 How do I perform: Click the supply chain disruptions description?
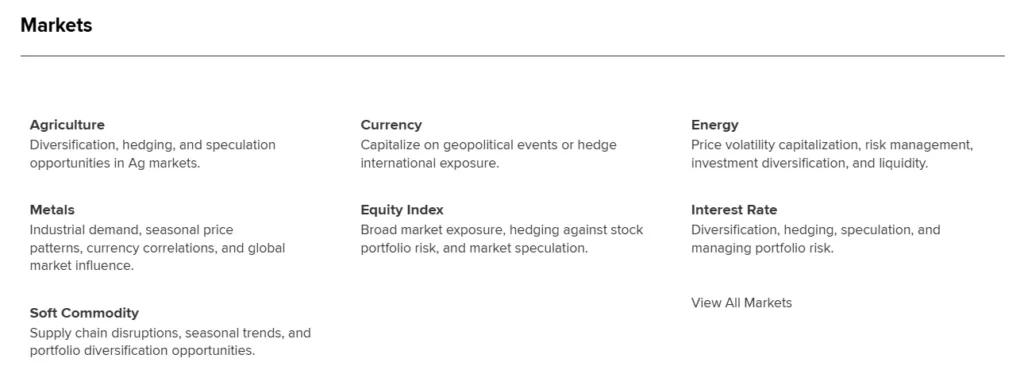click(170, 342)
